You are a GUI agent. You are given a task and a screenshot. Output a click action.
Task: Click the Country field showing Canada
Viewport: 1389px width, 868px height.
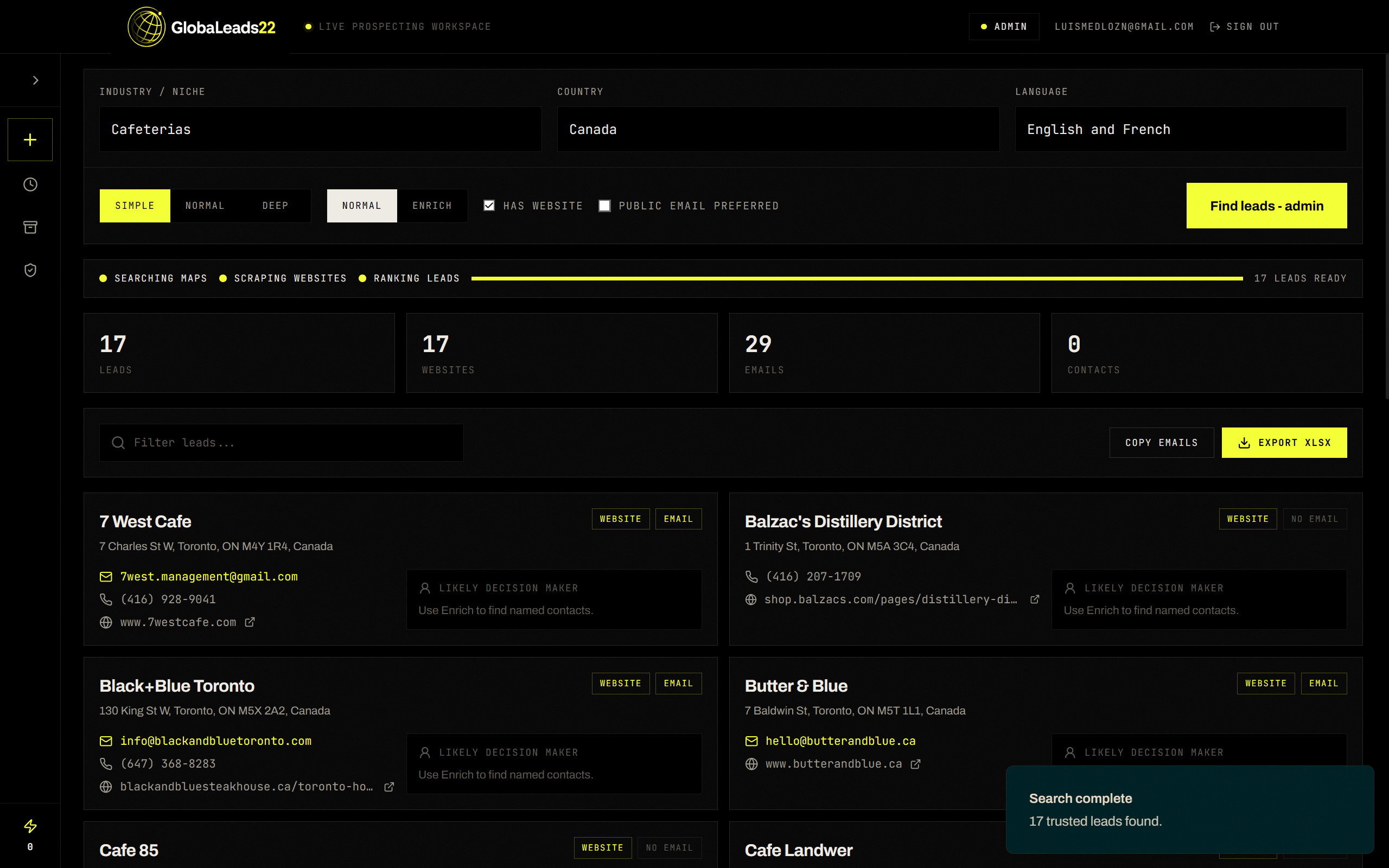[778, 129]
